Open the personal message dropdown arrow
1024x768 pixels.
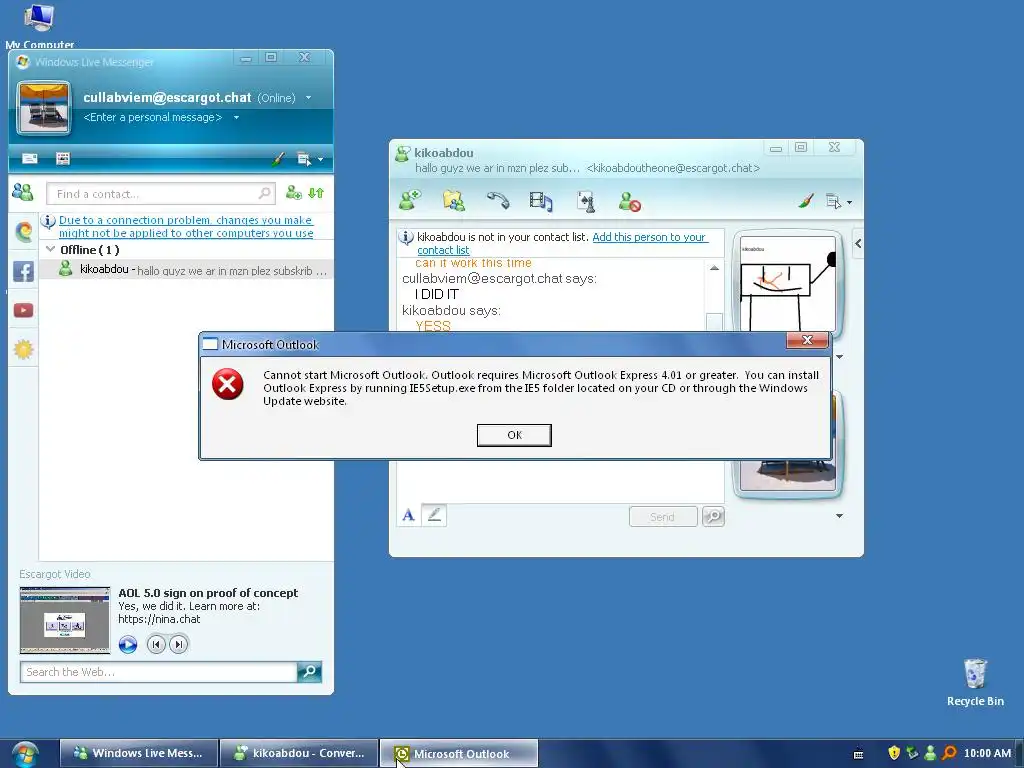click(236, 118)
